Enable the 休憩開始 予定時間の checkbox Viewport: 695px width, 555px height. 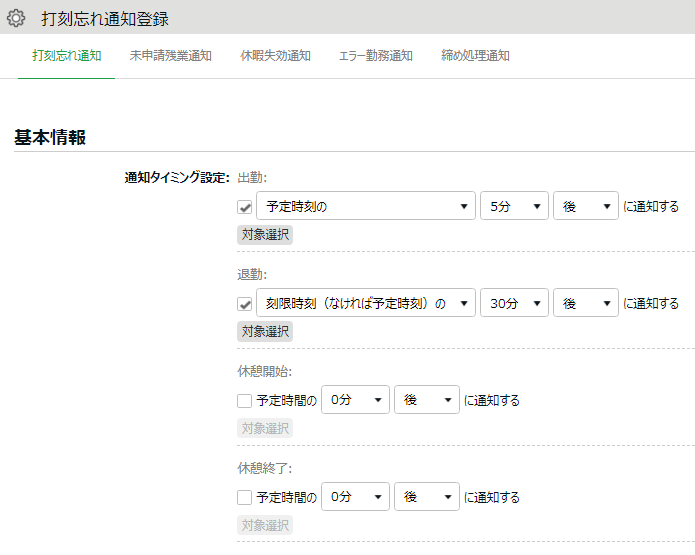(244, 401)
